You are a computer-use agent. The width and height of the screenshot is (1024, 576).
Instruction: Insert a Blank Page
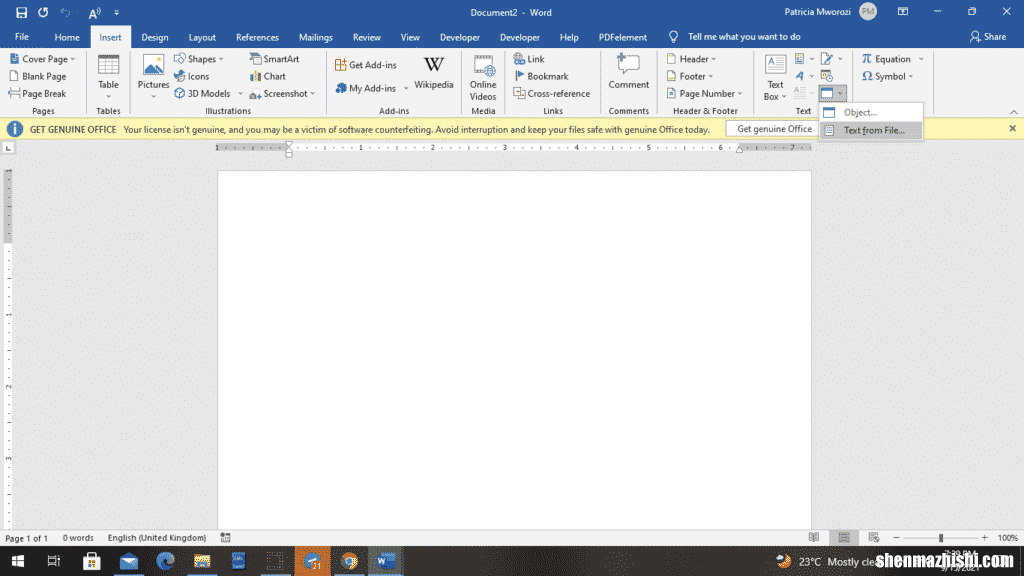pyautogui.click(x=38, y=76)
